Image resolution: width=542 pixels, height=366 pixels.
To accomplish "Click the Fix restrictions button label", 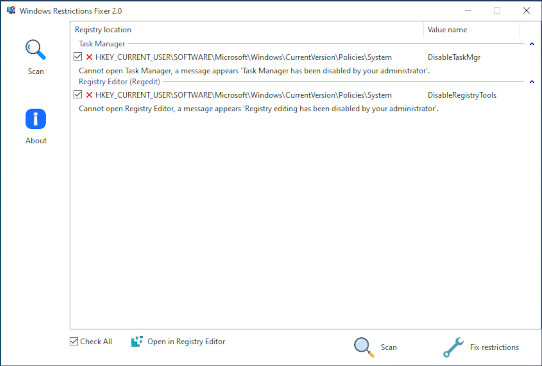I will coord(494,347).
